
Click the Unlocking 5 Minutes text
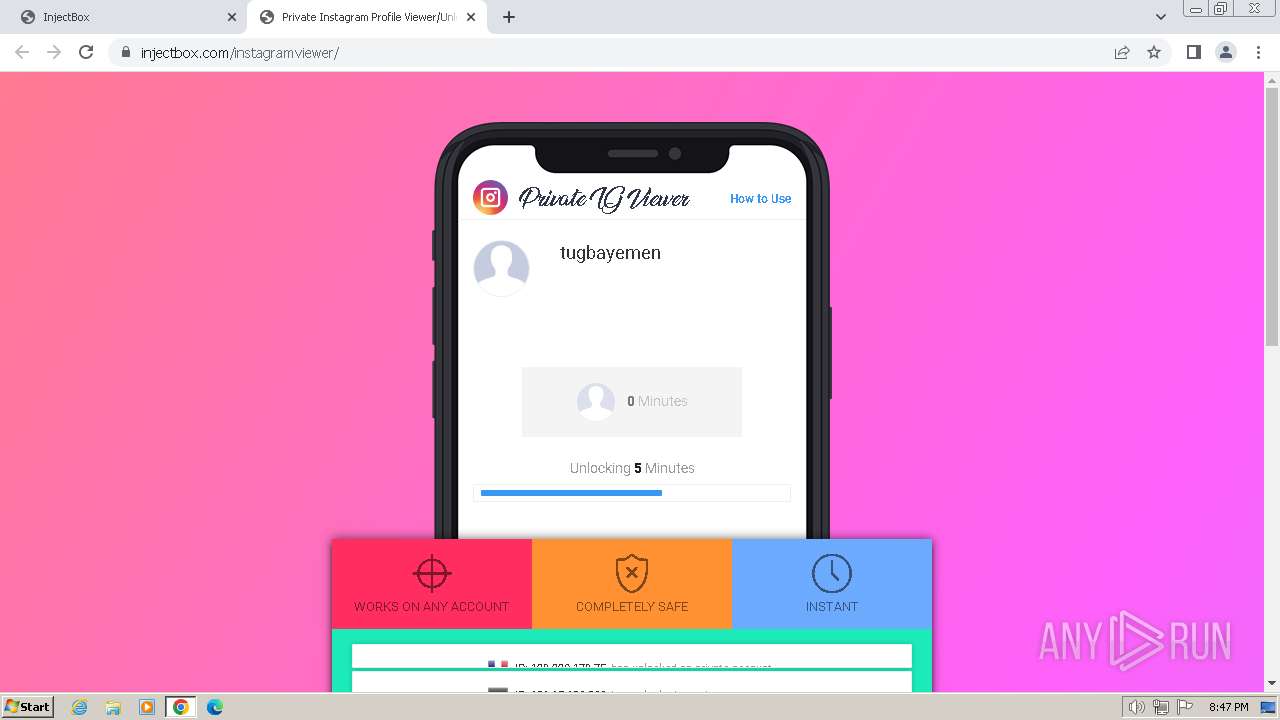(632, 468)
